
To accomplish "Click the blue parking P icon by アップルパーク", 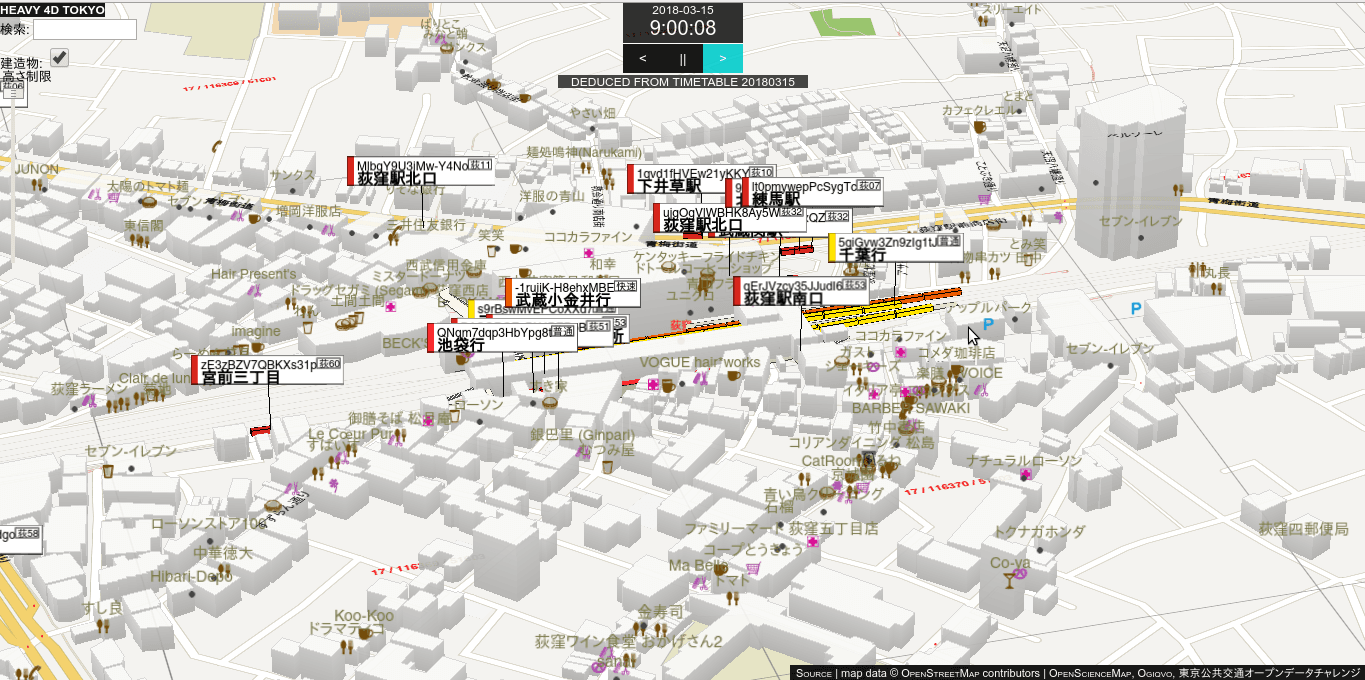I will pyautogui.click(x=988, y=325).
